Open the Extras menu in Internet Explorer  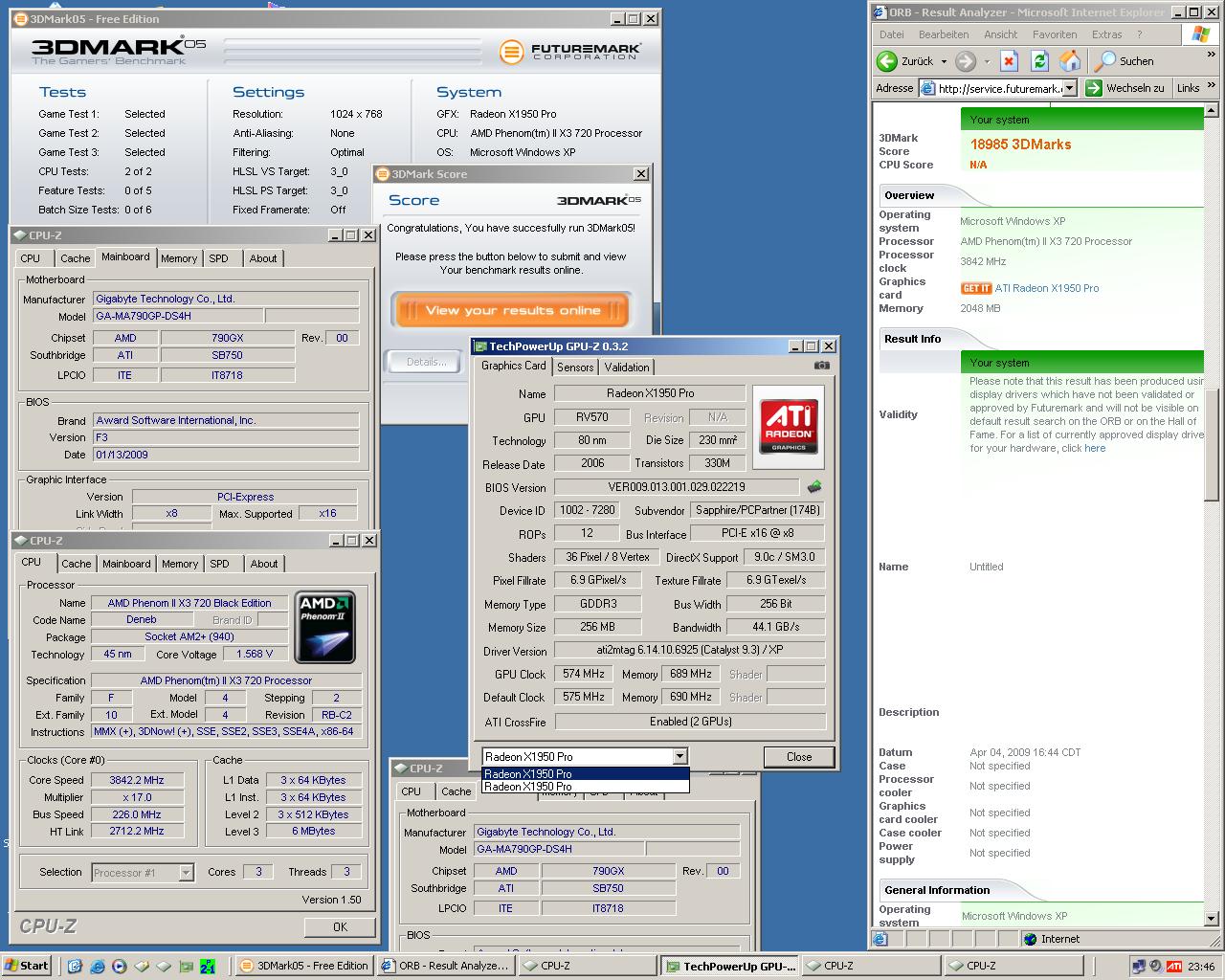pos(1106,34)
